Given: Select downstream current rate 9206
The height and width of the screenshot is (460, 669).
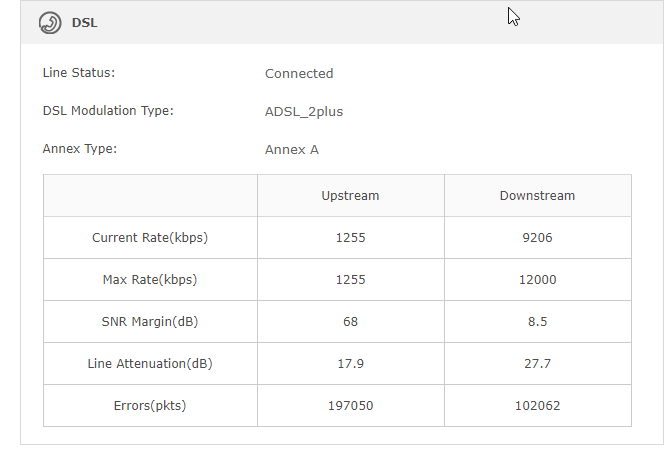Looking at the screenshot, I should click(538, 237).
